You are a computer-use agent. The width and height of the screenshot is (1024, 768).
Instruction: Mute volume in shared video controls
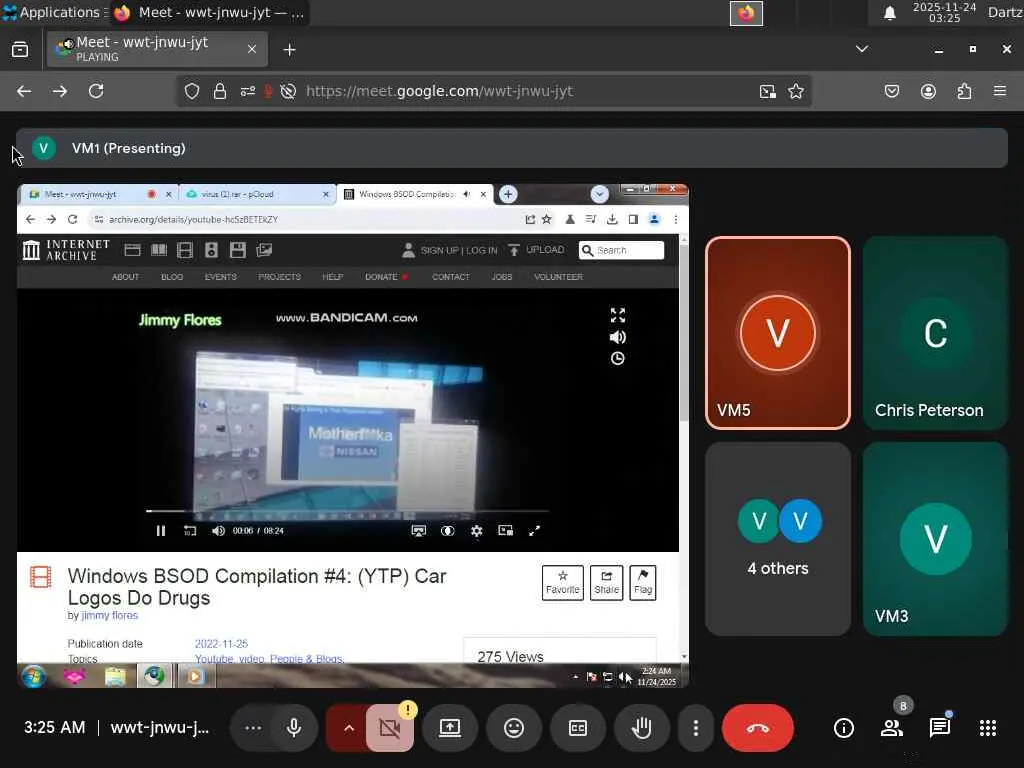point(219,531)
